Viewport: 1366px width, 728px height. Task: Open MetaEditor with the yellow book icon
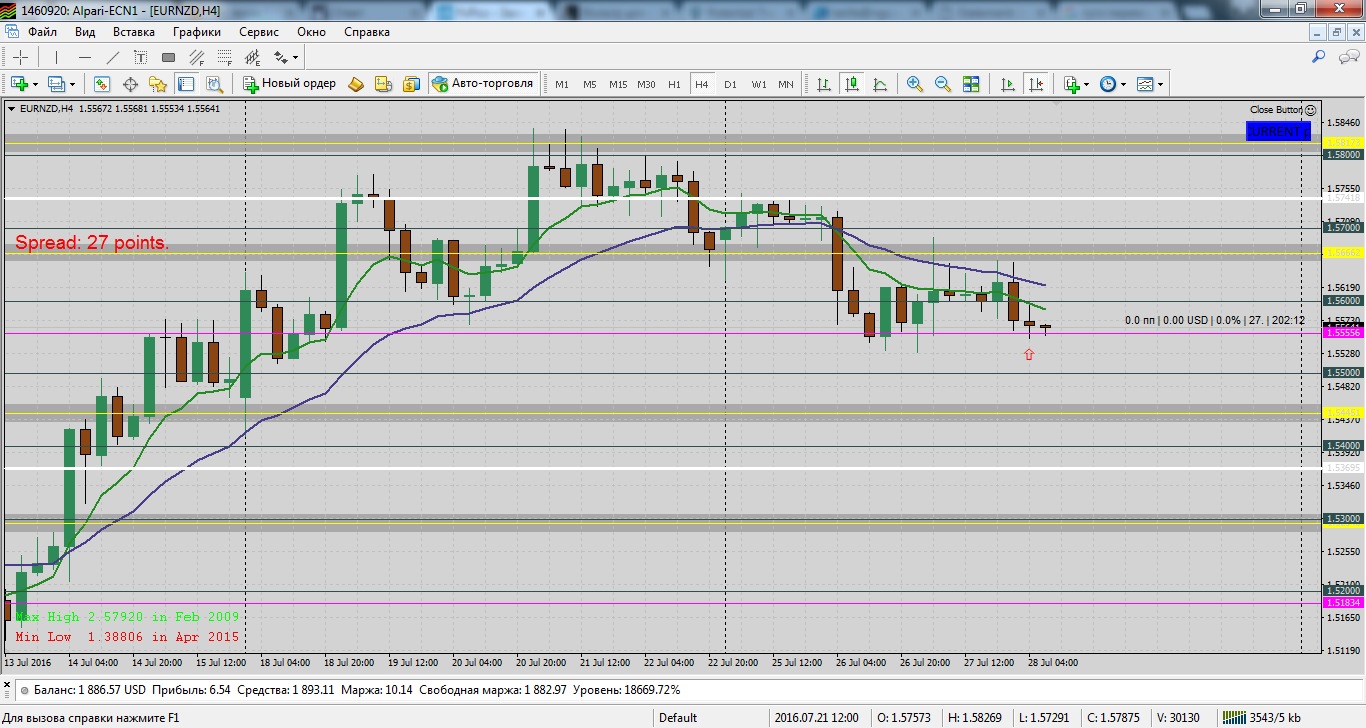(357, 84)
